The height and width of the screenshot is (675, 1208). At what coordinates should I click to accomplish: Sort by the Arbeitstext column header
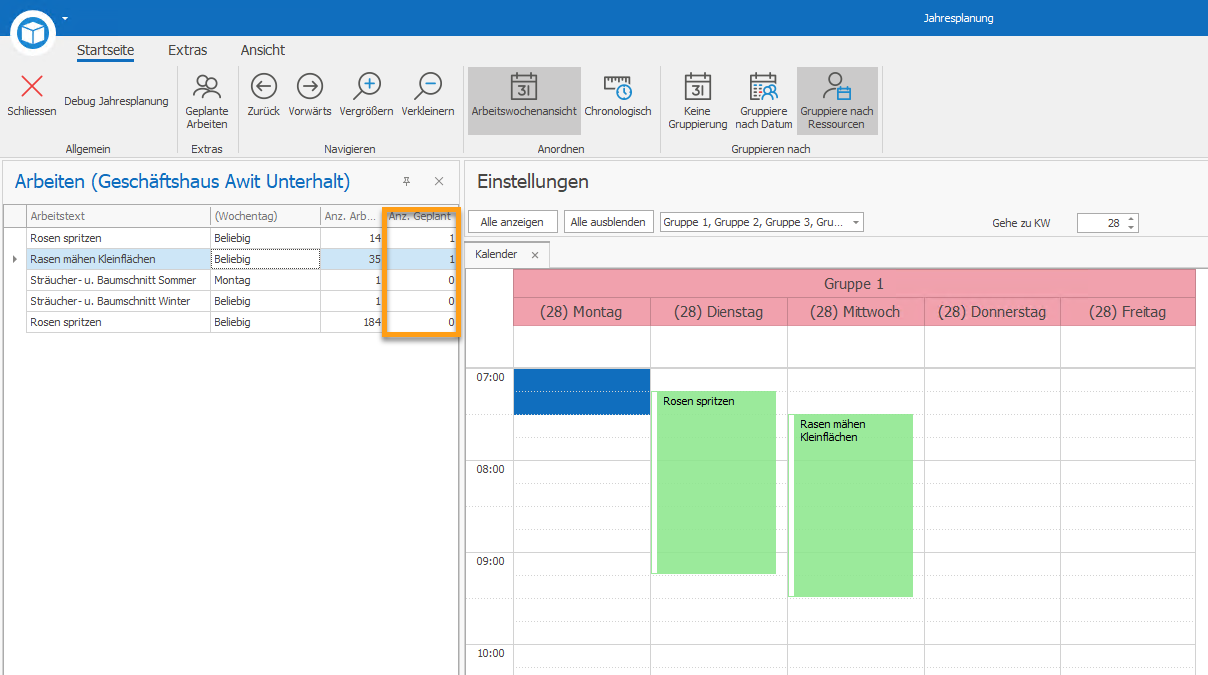(118, 216)
